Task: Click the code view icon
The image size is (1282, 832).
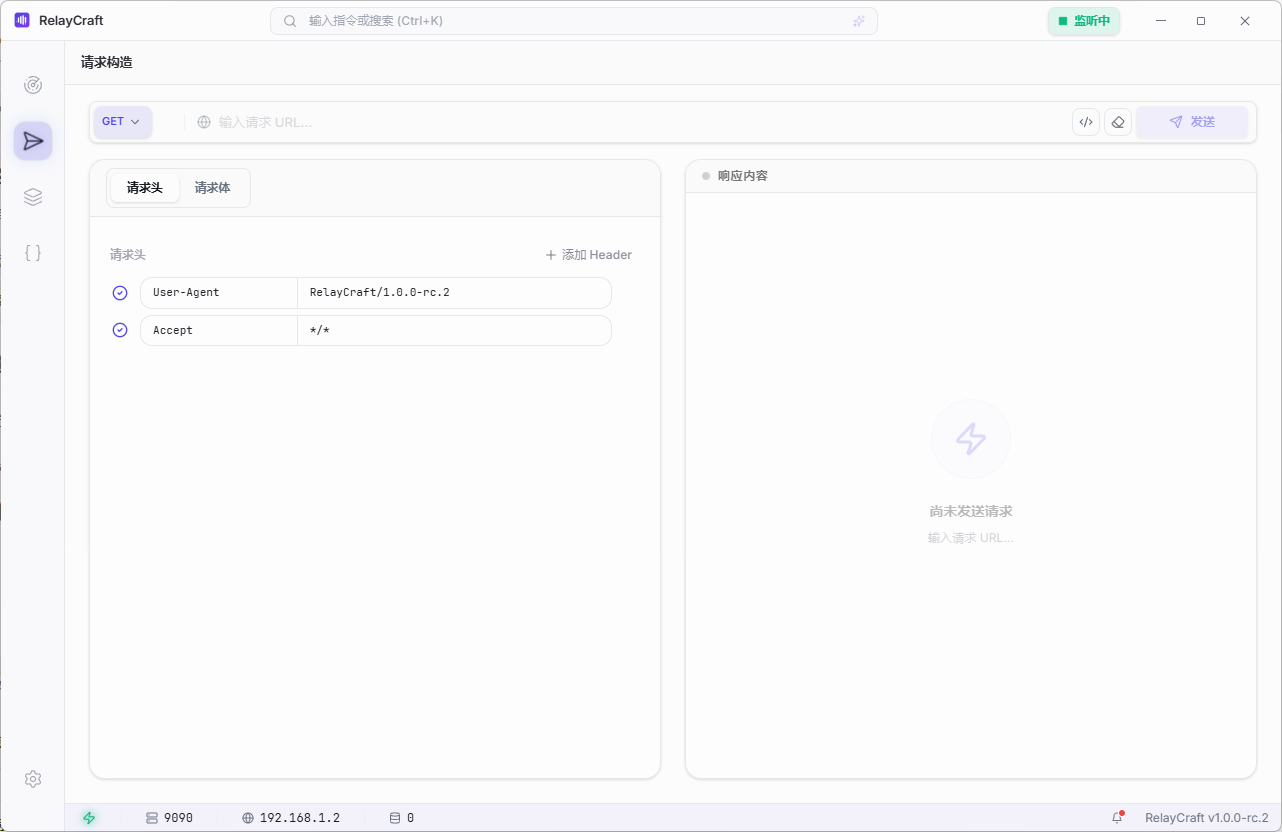Action: [x=1085, y=122]
